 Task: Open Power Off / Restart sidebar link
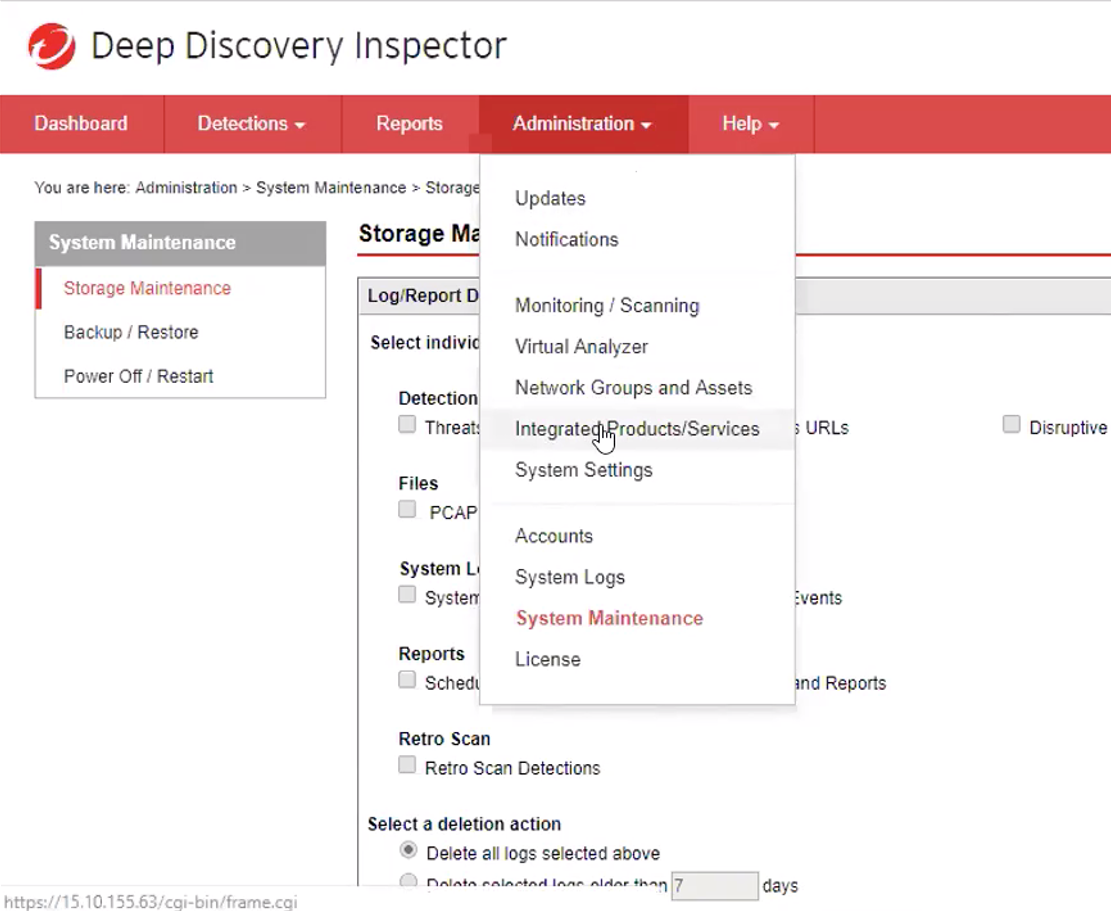pos(138,376)
